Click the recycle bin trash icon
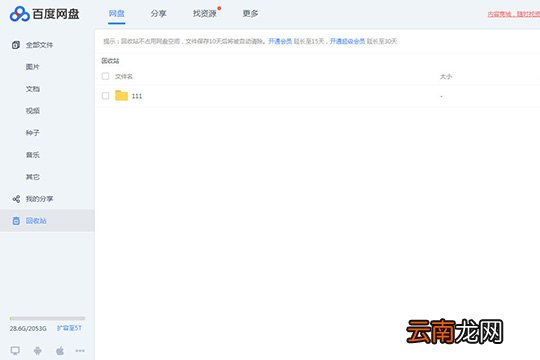The width and height of the screenshot is (540, 360). (x=16, y=221)
